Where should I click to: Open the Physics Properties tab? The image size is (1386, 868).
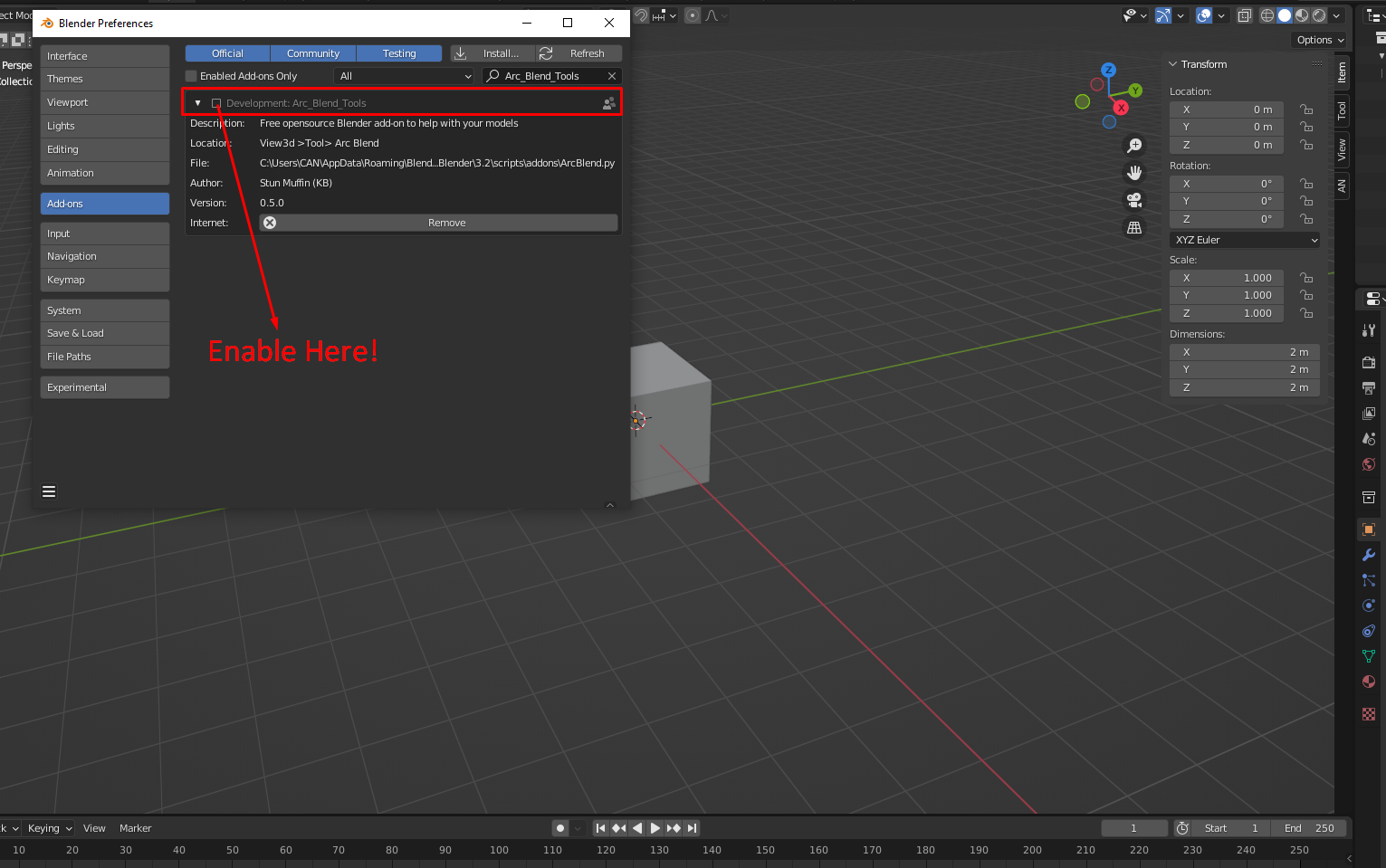point(1368,605)
